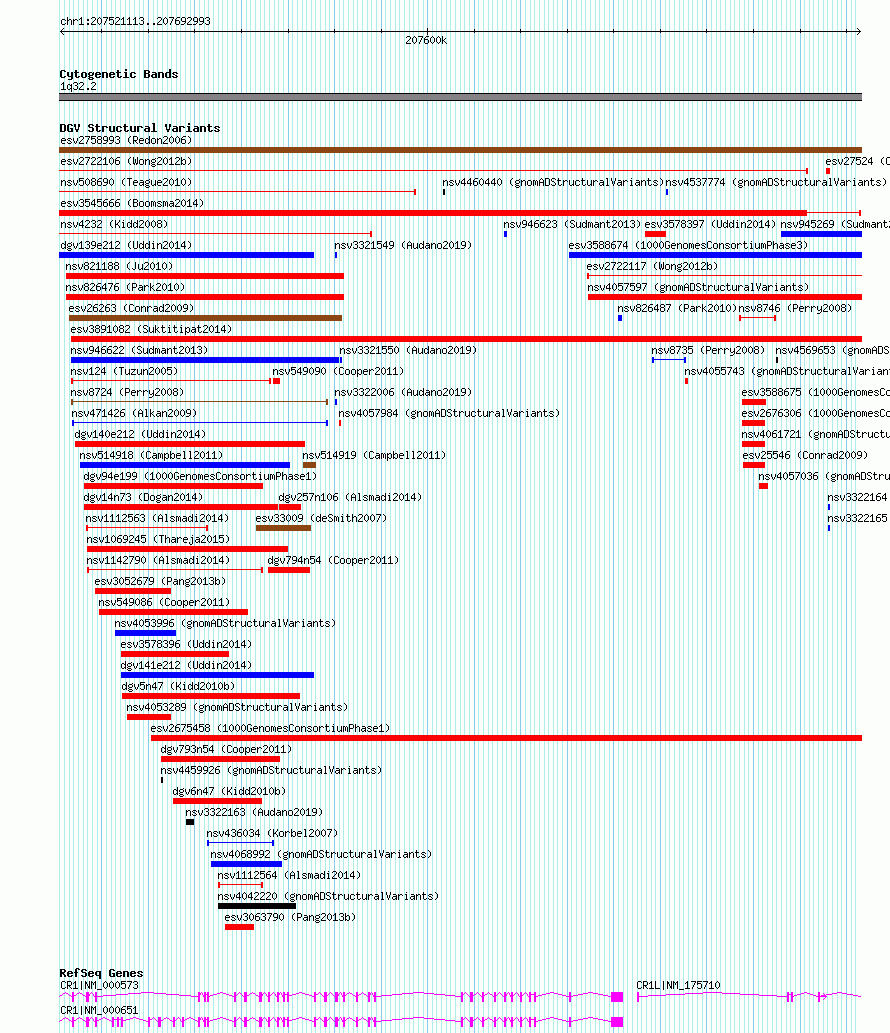
Task: Click dgv14n73 (Dogan2014) label
Action: 143,499
